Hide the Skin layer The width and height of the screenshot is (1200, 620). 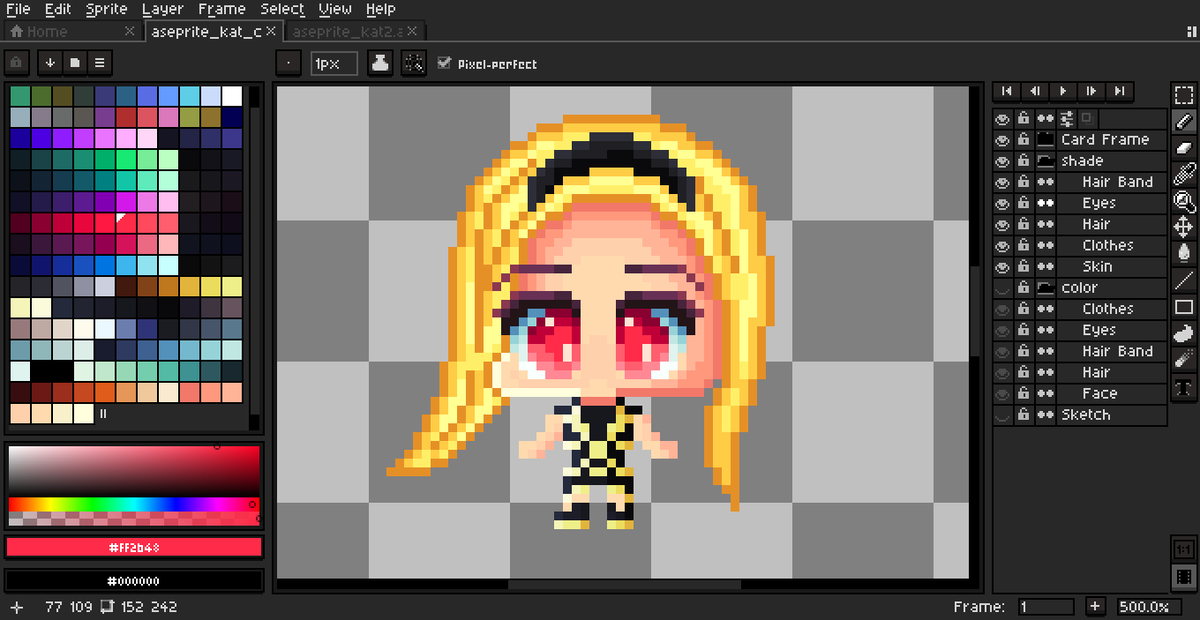[x=1002, y=267]
